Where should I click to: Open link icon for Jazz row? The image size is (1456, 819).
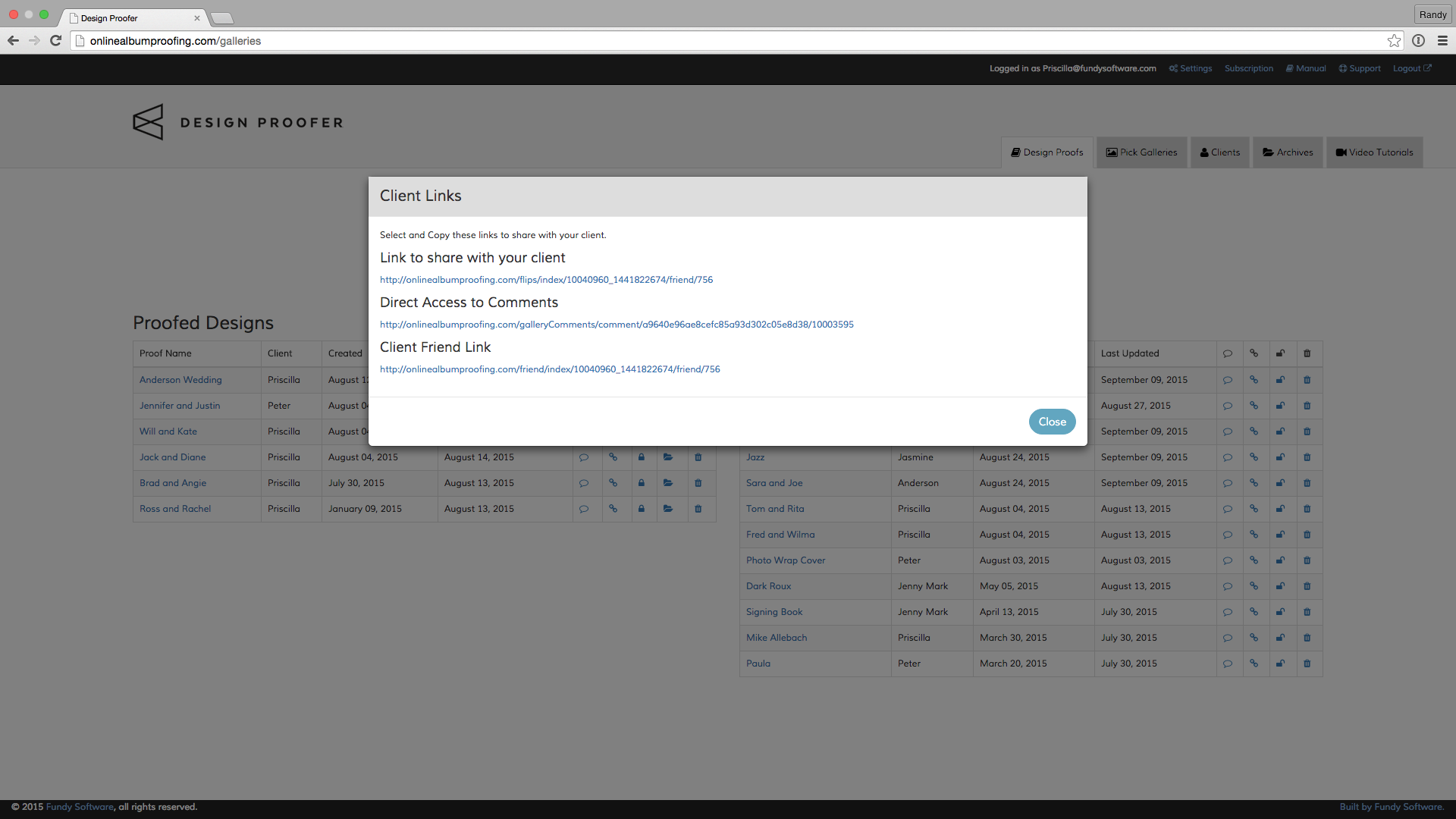pyautogui.click(x=1254, y=457)
